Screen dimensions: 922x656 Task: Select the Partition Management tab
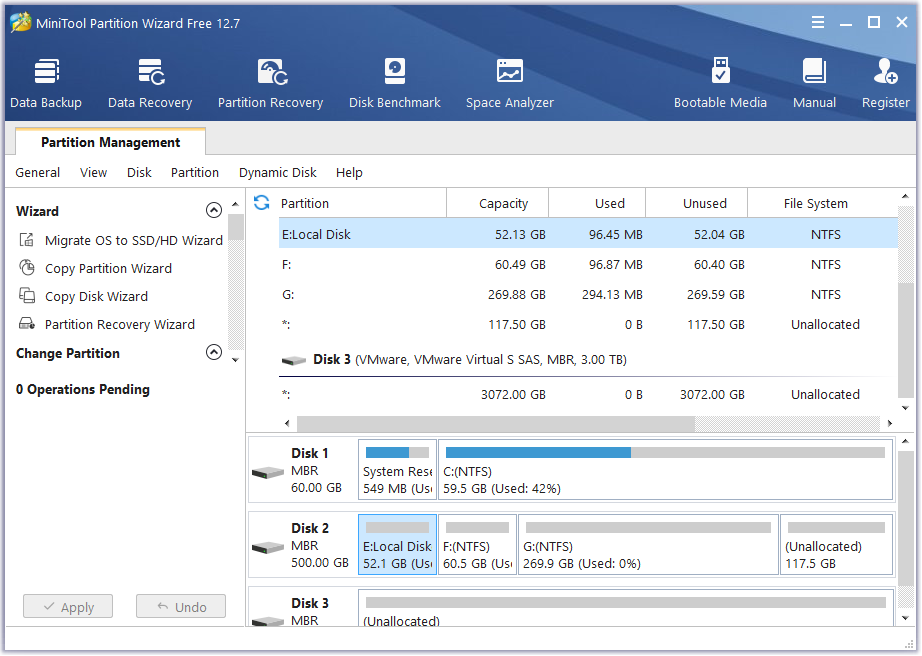click(111, 142)
